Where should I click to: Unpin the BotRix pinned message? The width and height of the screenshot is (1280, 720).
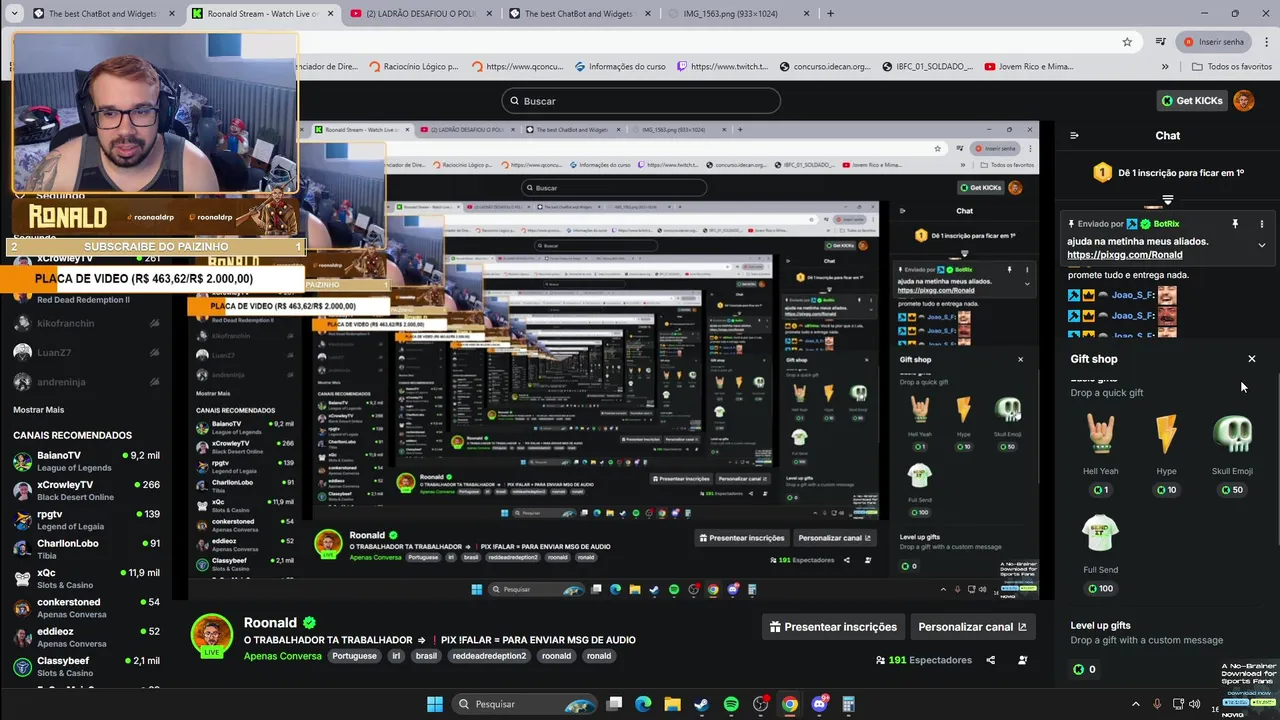click(x=1235, y=224)
